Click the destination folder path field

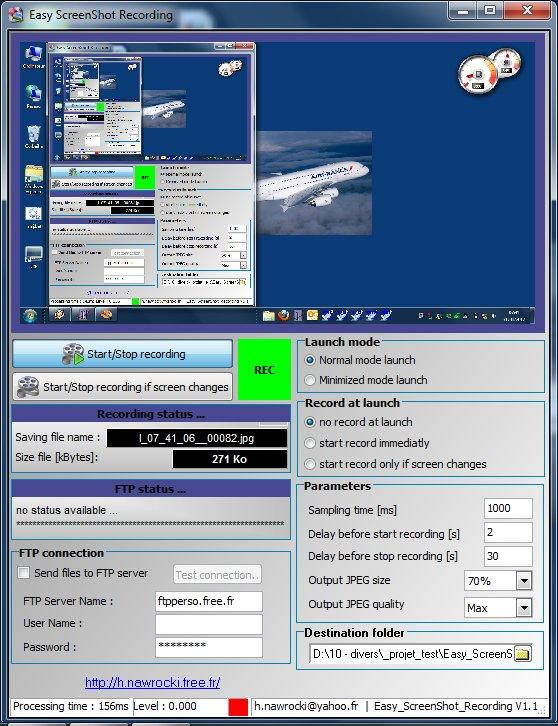[411, 654]
